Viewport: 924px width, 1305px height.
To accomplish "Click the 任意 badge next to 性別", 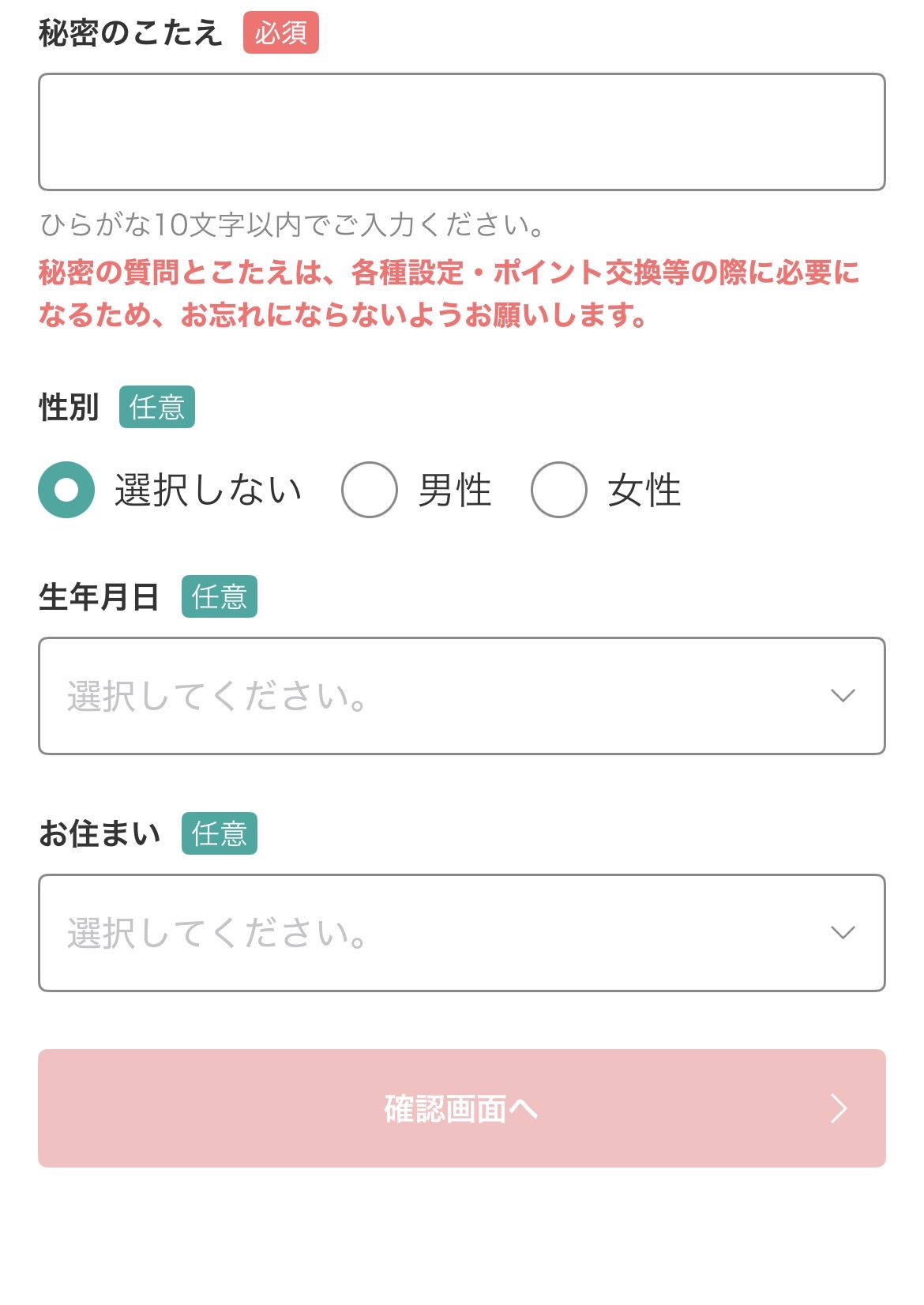I will (157, 408).
